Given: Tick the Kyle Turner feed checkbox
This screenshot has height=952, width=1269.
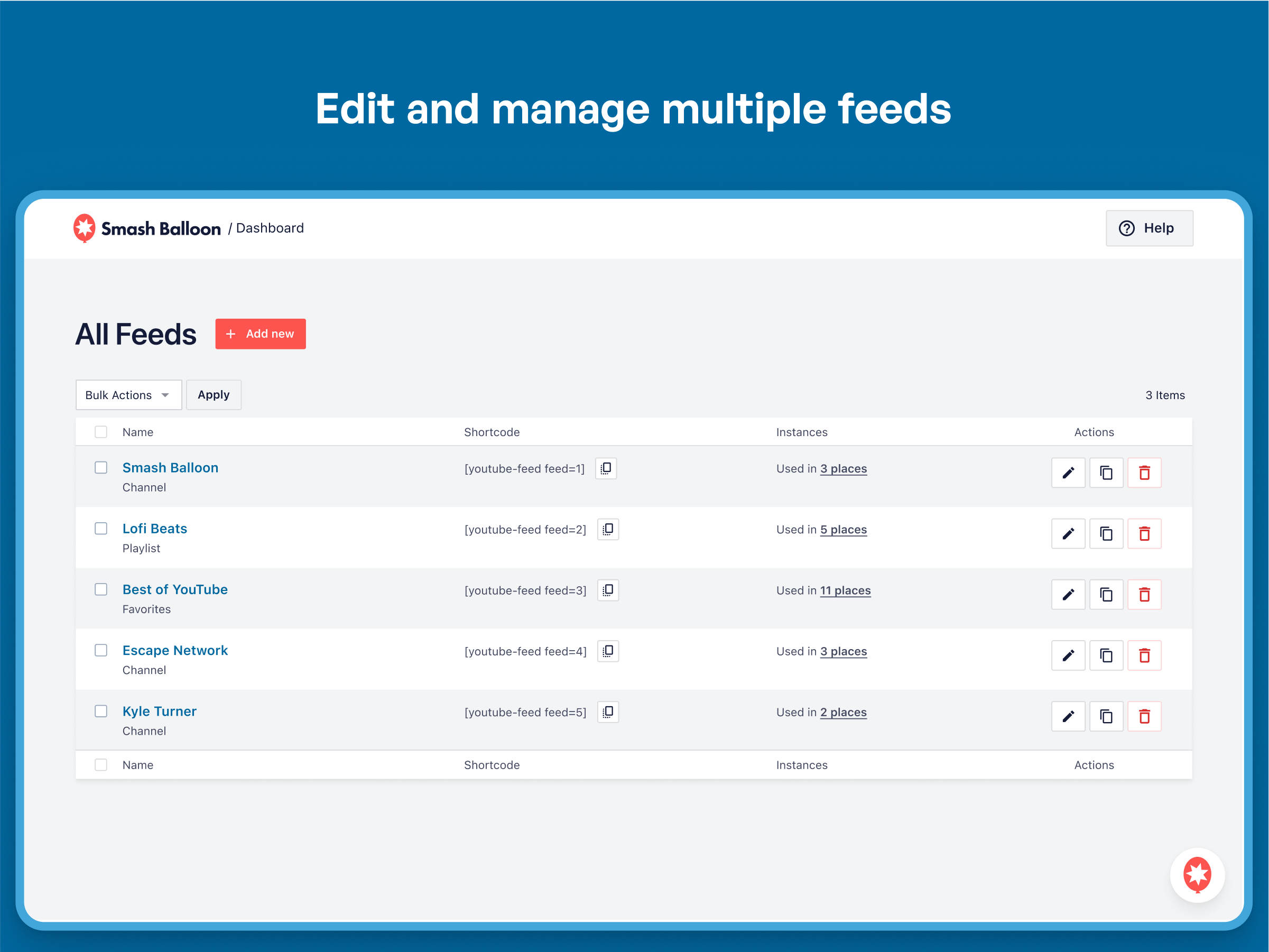Looking at the screenshot, I should click(101, 711).
